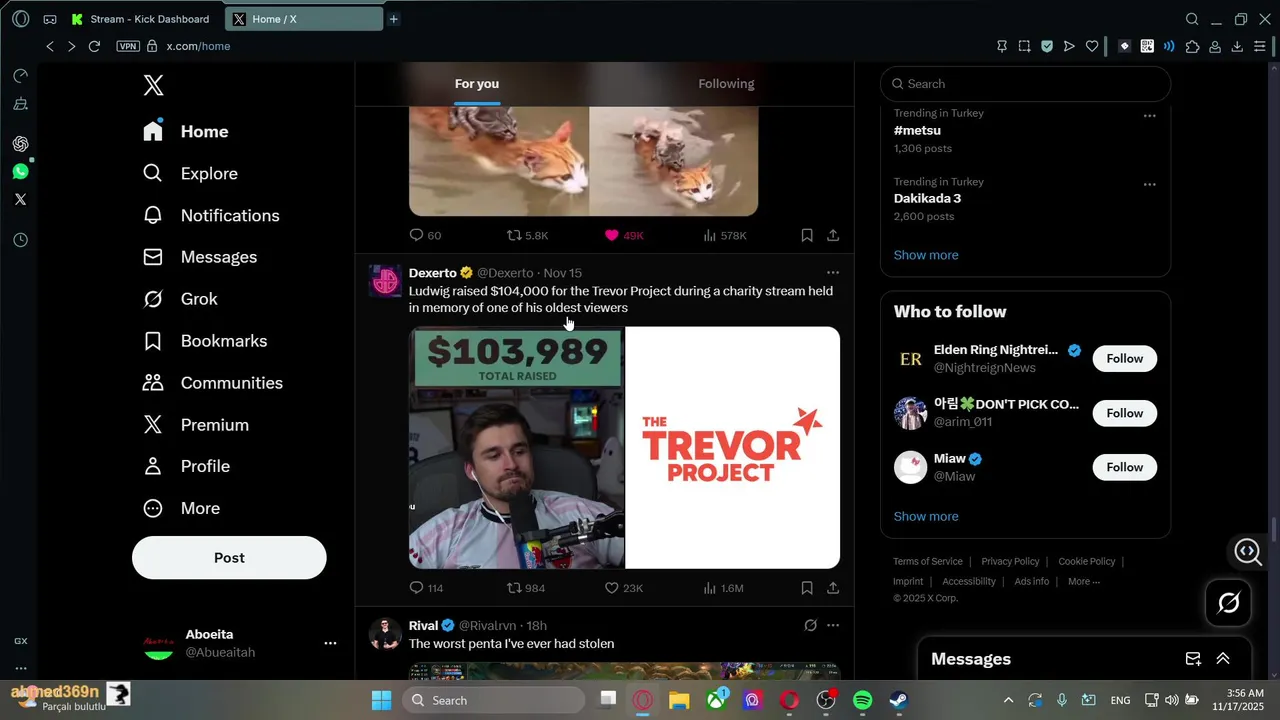Click Grok explain icon on Rival post
Image resolution: width=1280 pixels, height=720 pixels.
[810, 625]
